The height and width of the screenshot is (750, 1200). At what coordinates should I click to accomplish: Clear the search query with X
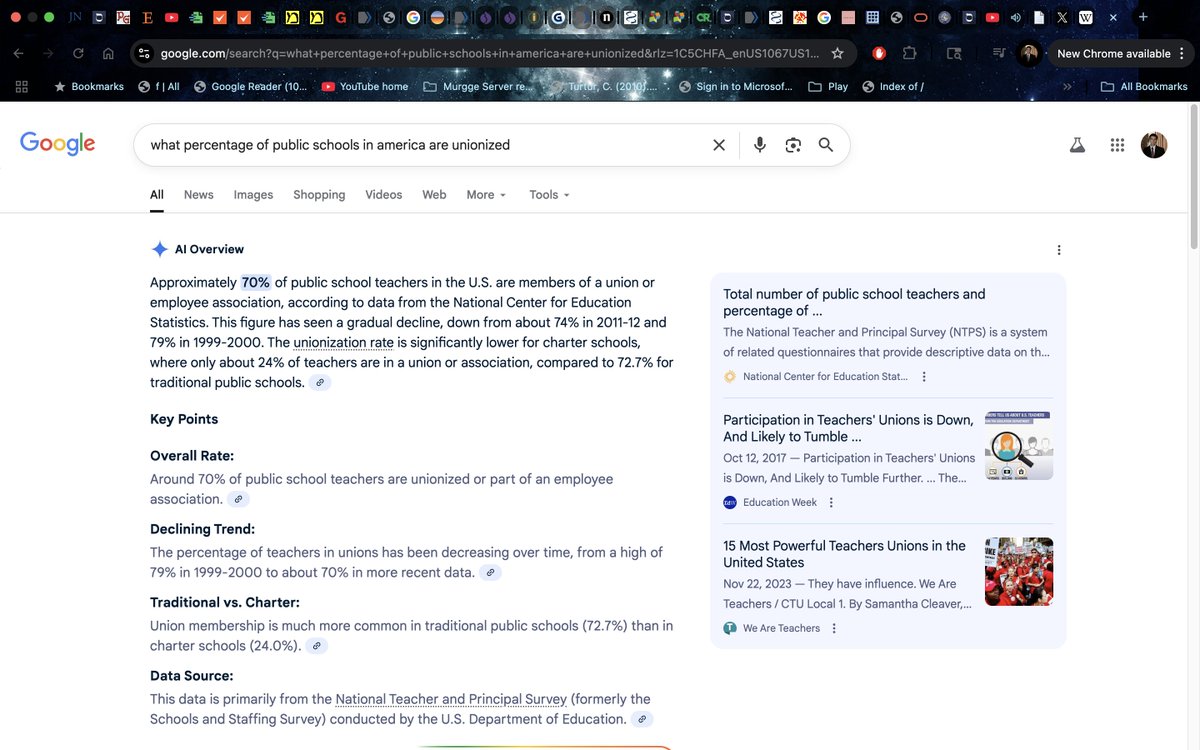719,145
